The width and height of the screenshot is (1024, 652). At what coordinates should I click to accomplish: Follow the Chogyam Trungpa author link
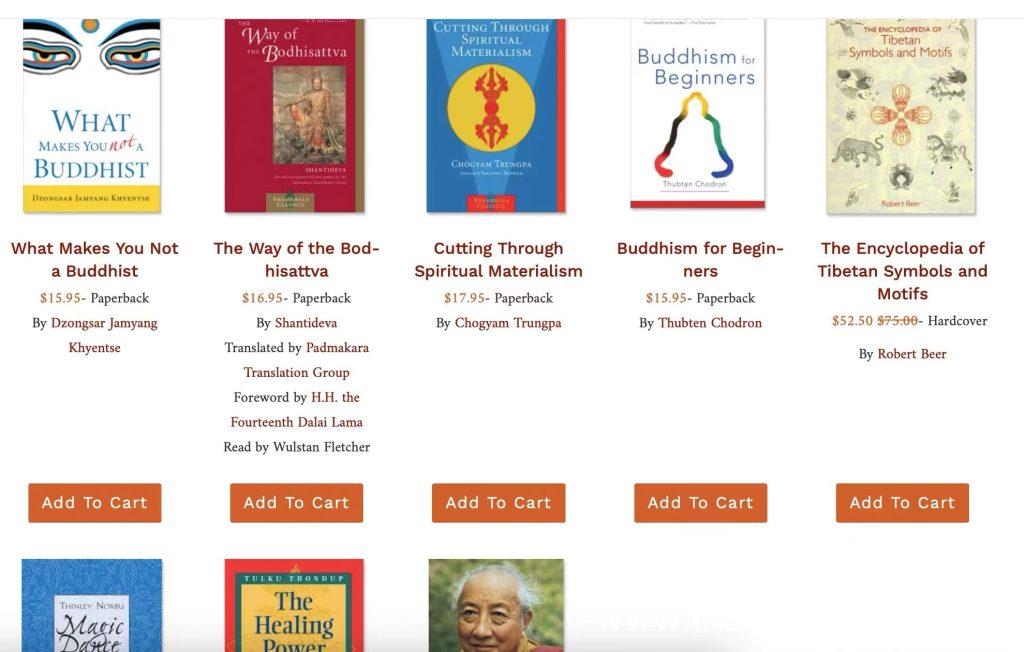508,323
